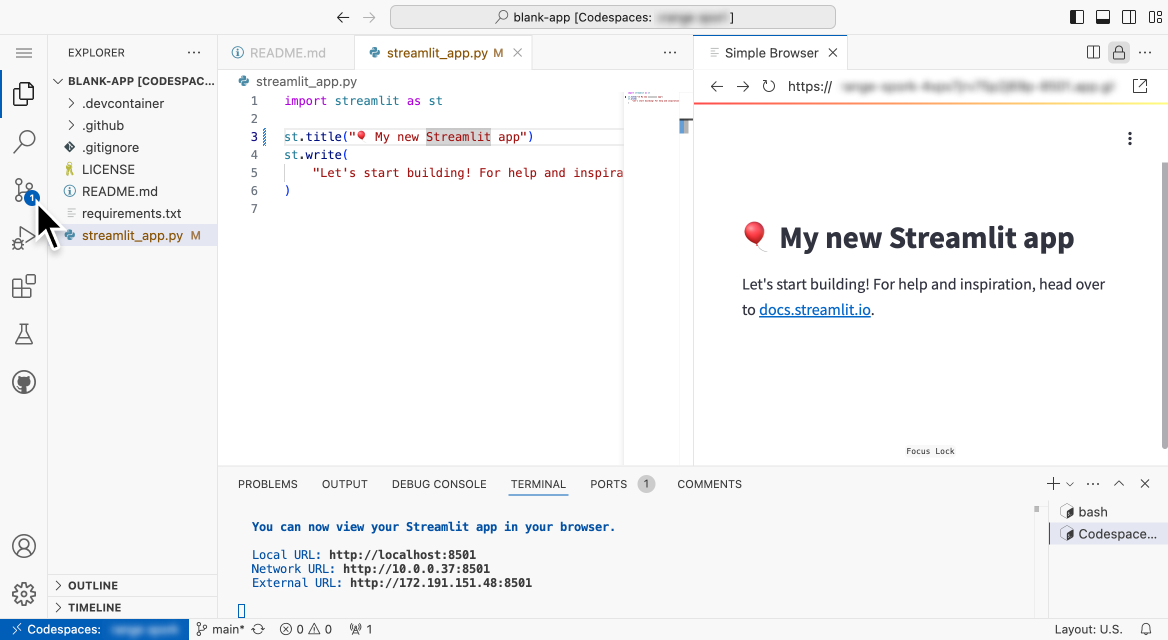Open the Extensions view
The width and height of the screenshot is (1168, 640).
(24, 286)
